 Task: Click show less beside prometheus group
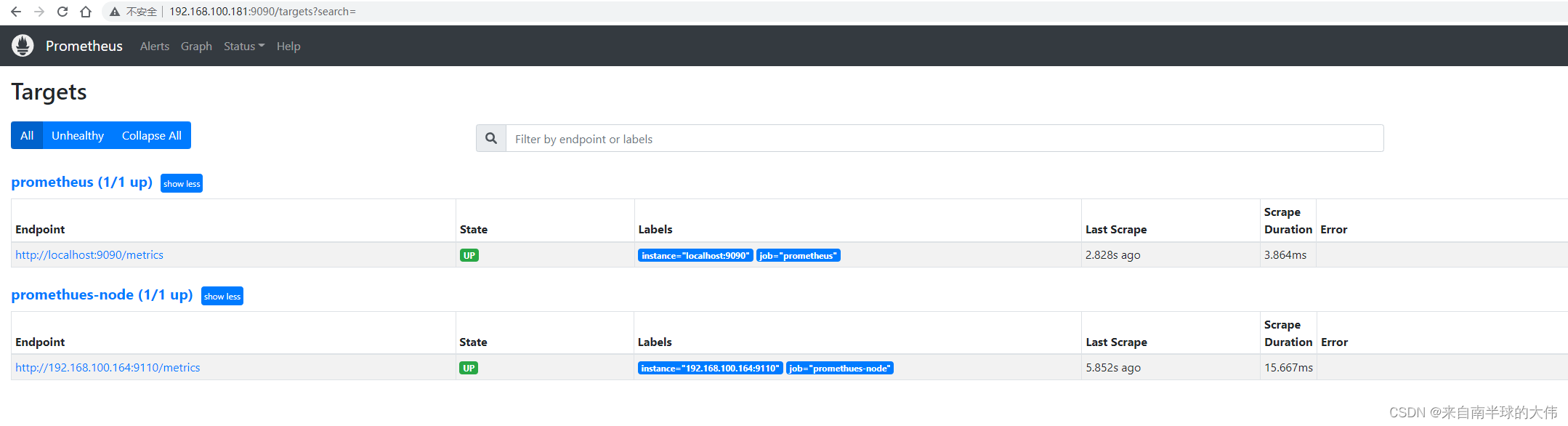[x=182, y=183]
